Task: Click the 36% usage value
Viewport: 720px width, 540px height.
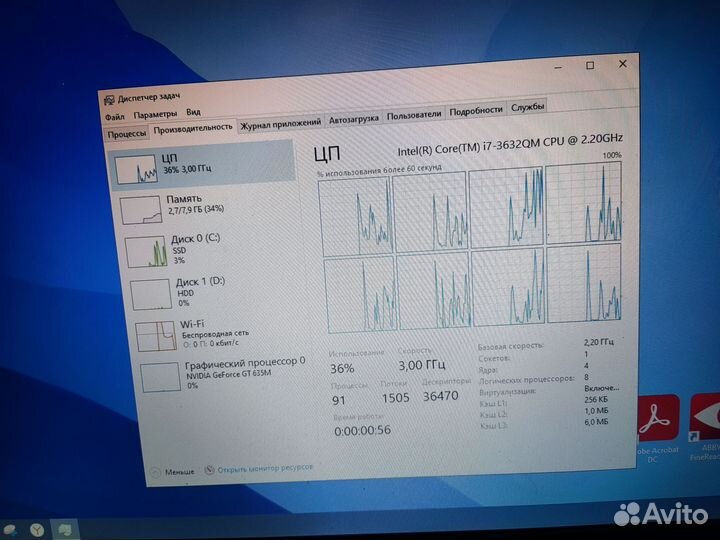Action: tap(342, 369)
